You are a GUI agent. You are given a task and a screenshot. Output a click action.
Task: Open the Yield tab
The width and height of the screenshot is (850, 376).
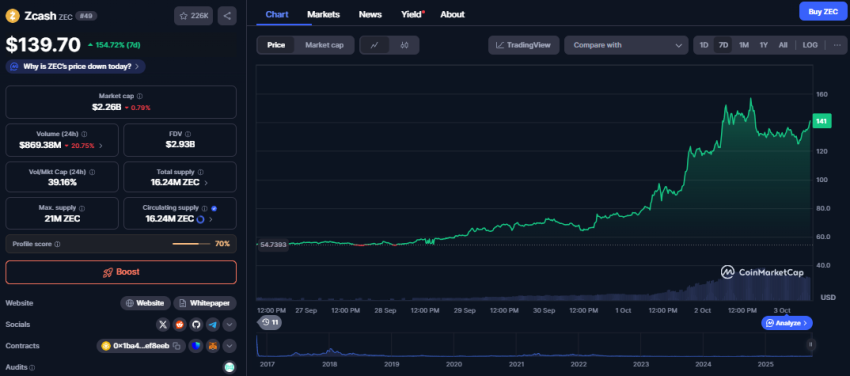pyautogui.click(x=412, y=15)
